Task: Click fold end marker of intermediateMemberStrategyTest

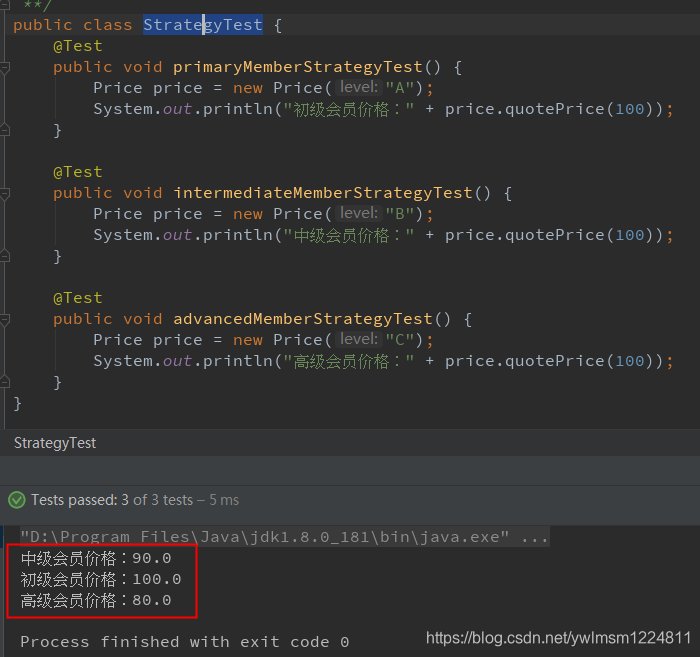Action: coord(5,256)
